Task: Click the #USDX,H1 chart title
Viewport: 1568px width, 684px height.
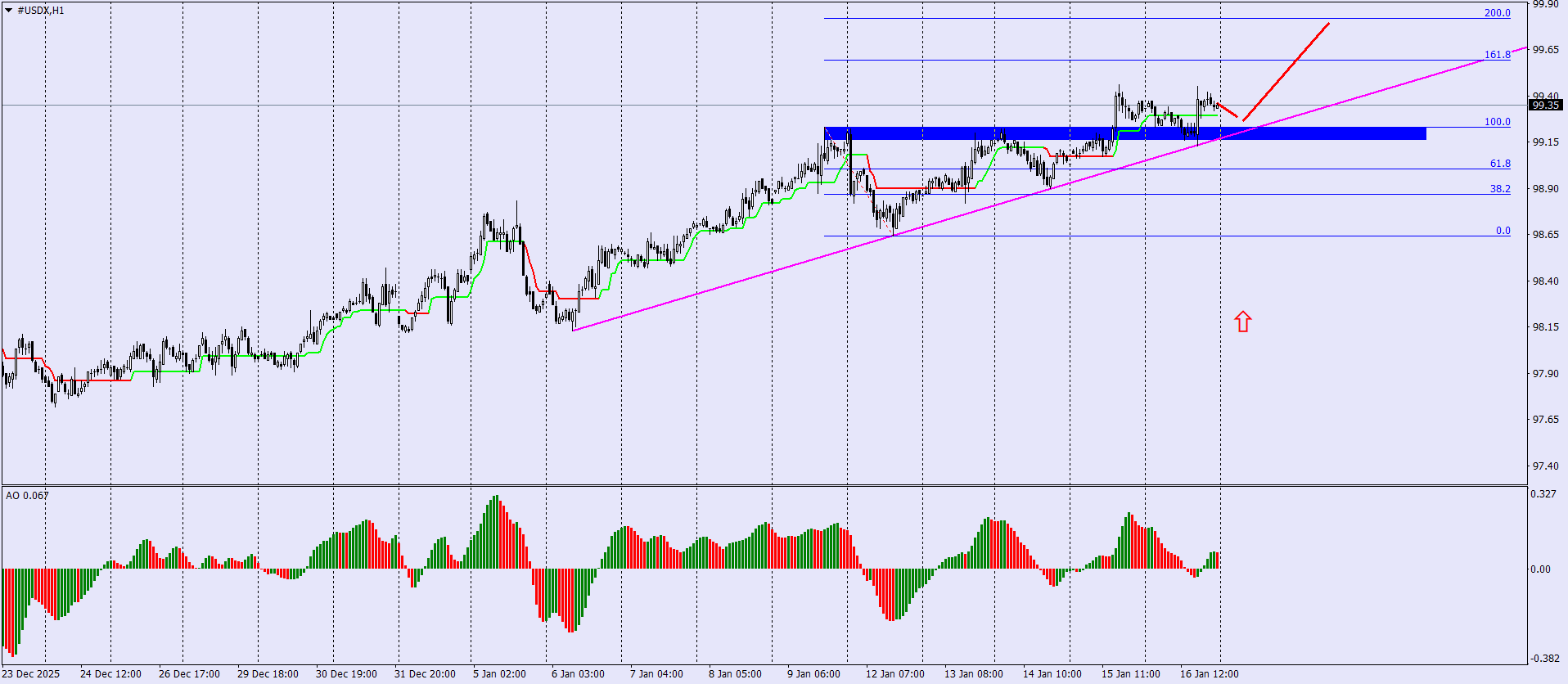Action: click(x=41, y=11)
